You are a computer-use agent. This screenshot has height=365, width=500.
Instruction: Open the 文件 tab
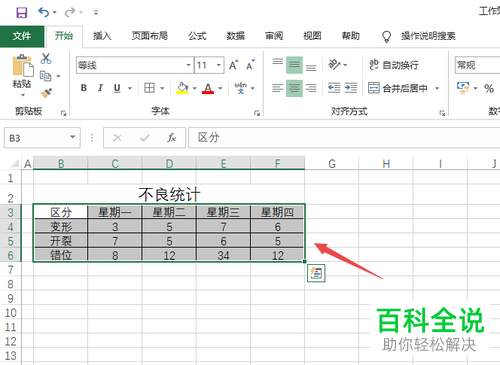[22, 36]
